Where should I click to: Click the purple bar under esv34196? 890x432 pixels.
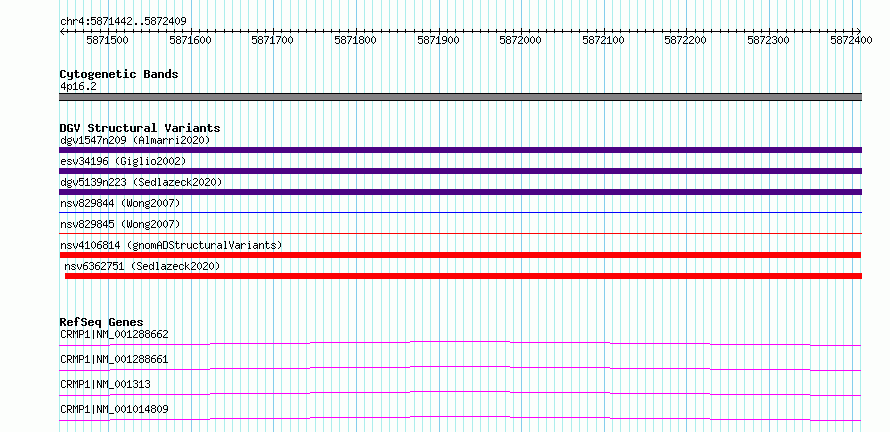460,171
